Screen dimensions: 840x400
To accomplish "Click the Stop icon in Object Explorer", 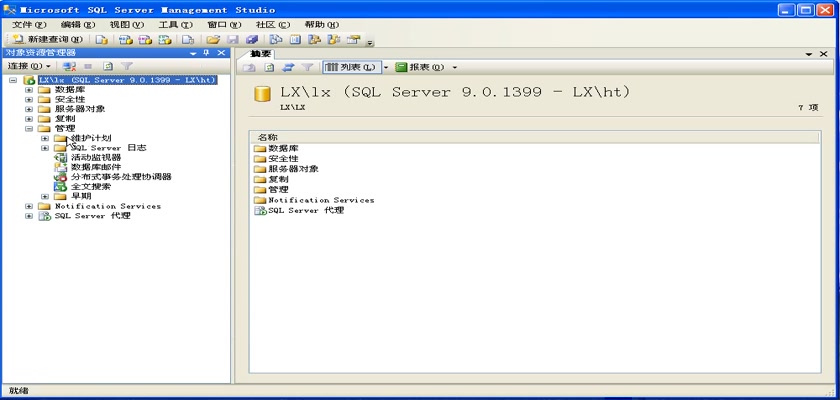I will coord(88,66).
